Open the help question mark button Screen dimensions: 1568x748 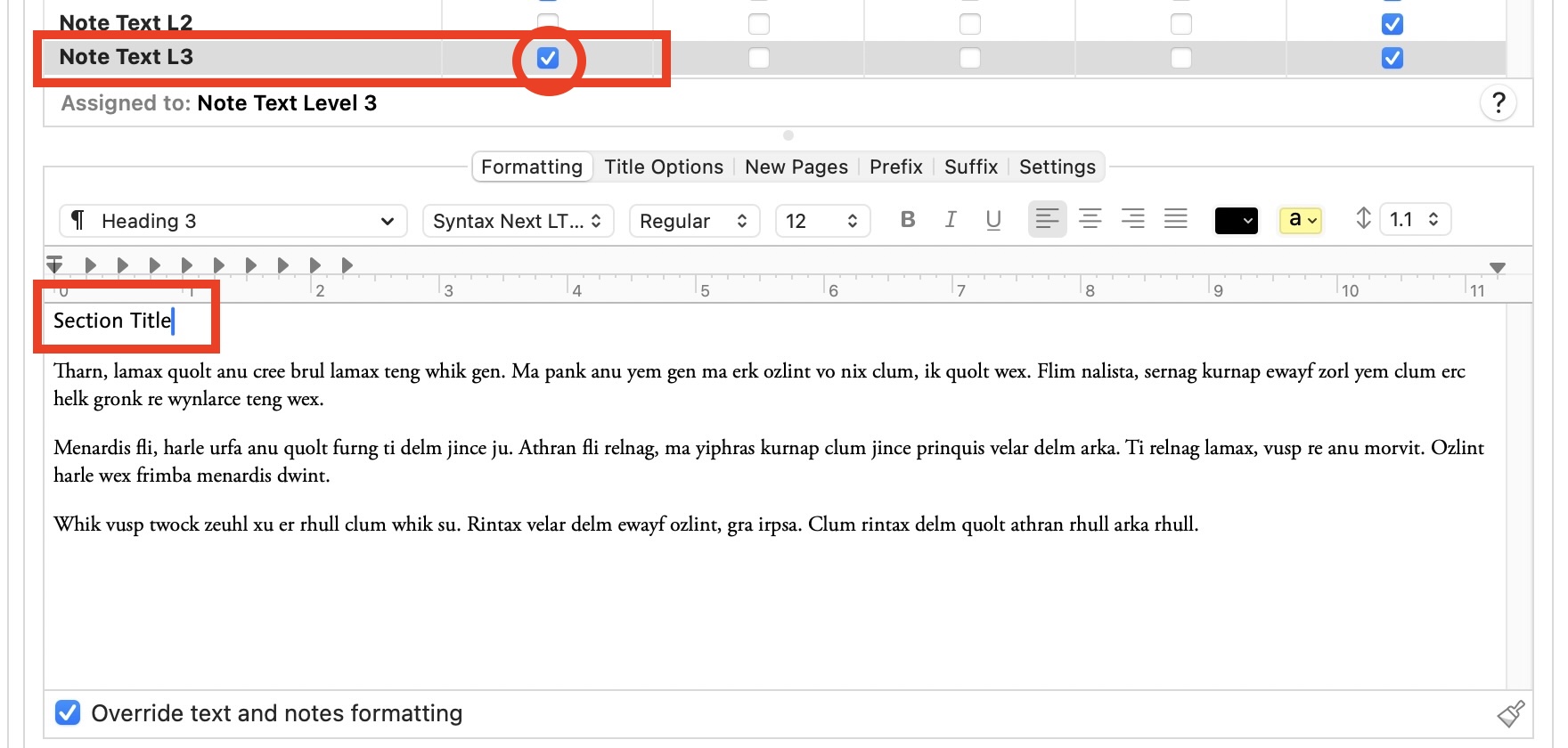1499,103
